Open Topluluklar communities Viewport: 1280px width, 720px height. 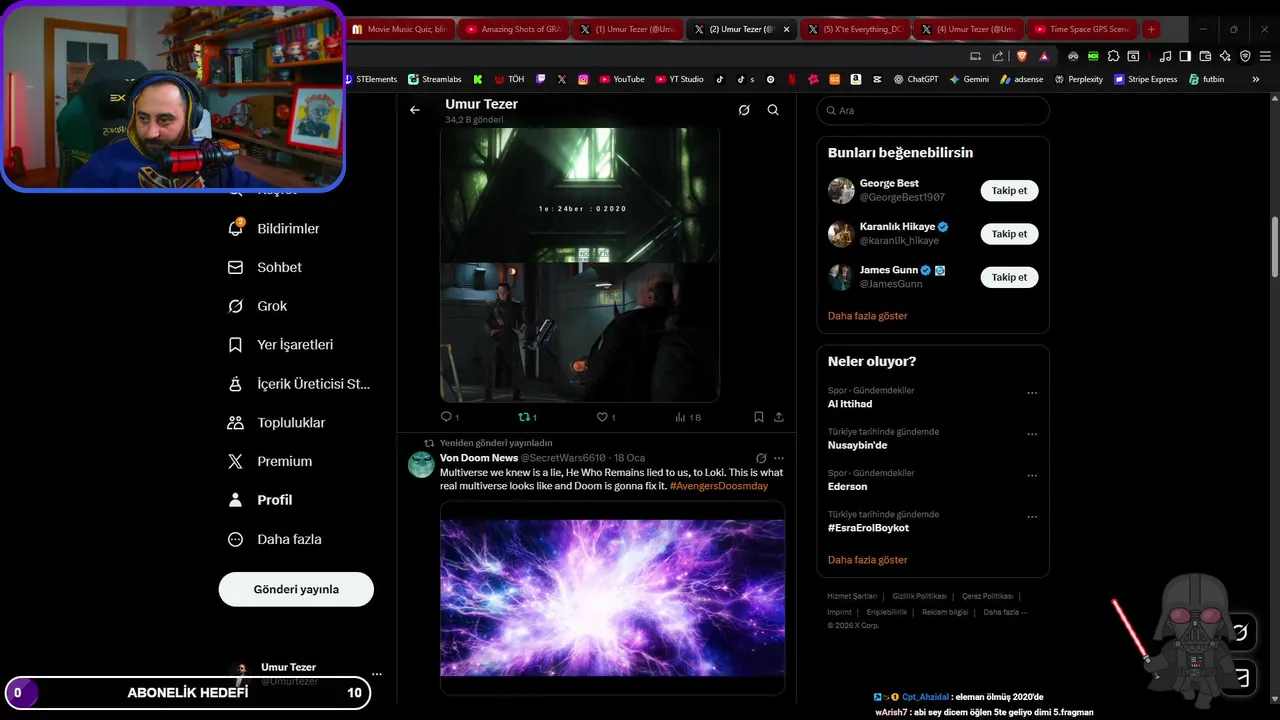276,422
